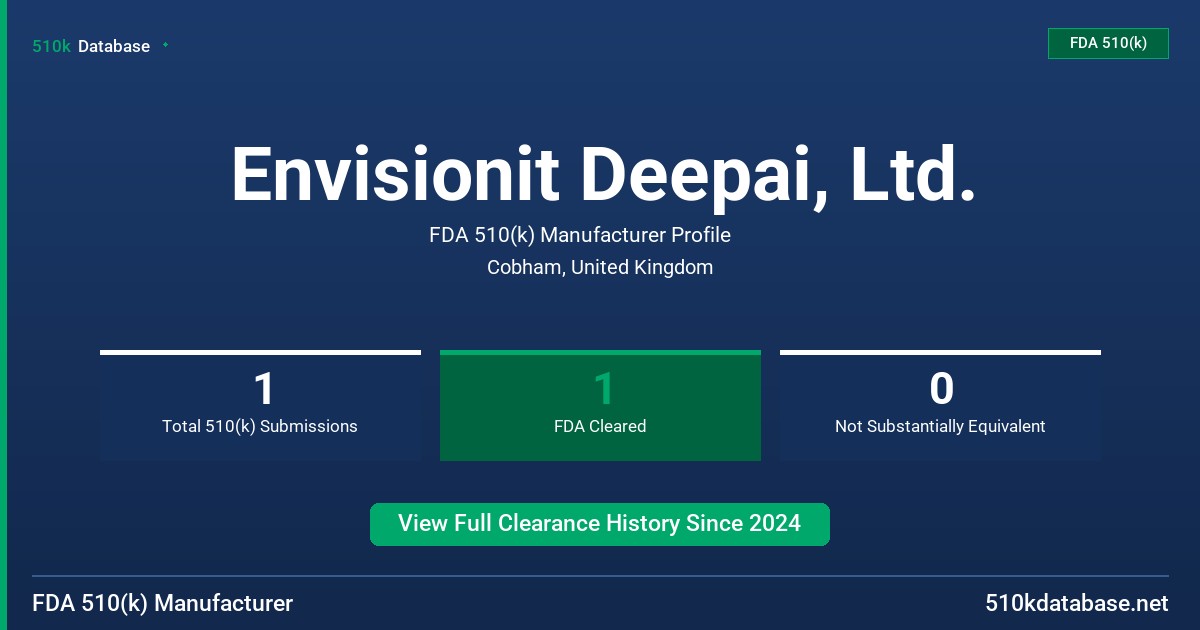This screenshot has height=630, width=1200.
Task: Select the FDA 510(k) Manufacturer Profile subtitle
Action: click(580, 236)
